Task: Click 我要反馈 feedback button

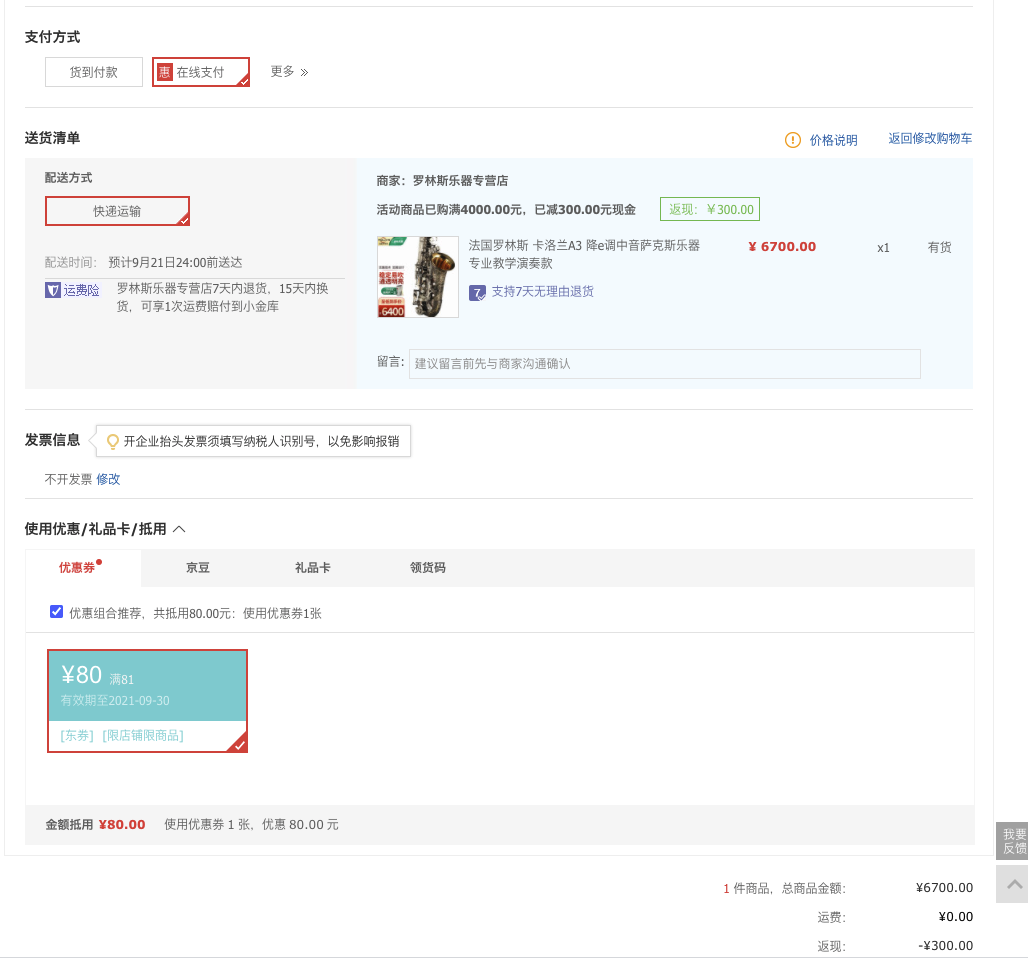Action: pos(1012,841)
